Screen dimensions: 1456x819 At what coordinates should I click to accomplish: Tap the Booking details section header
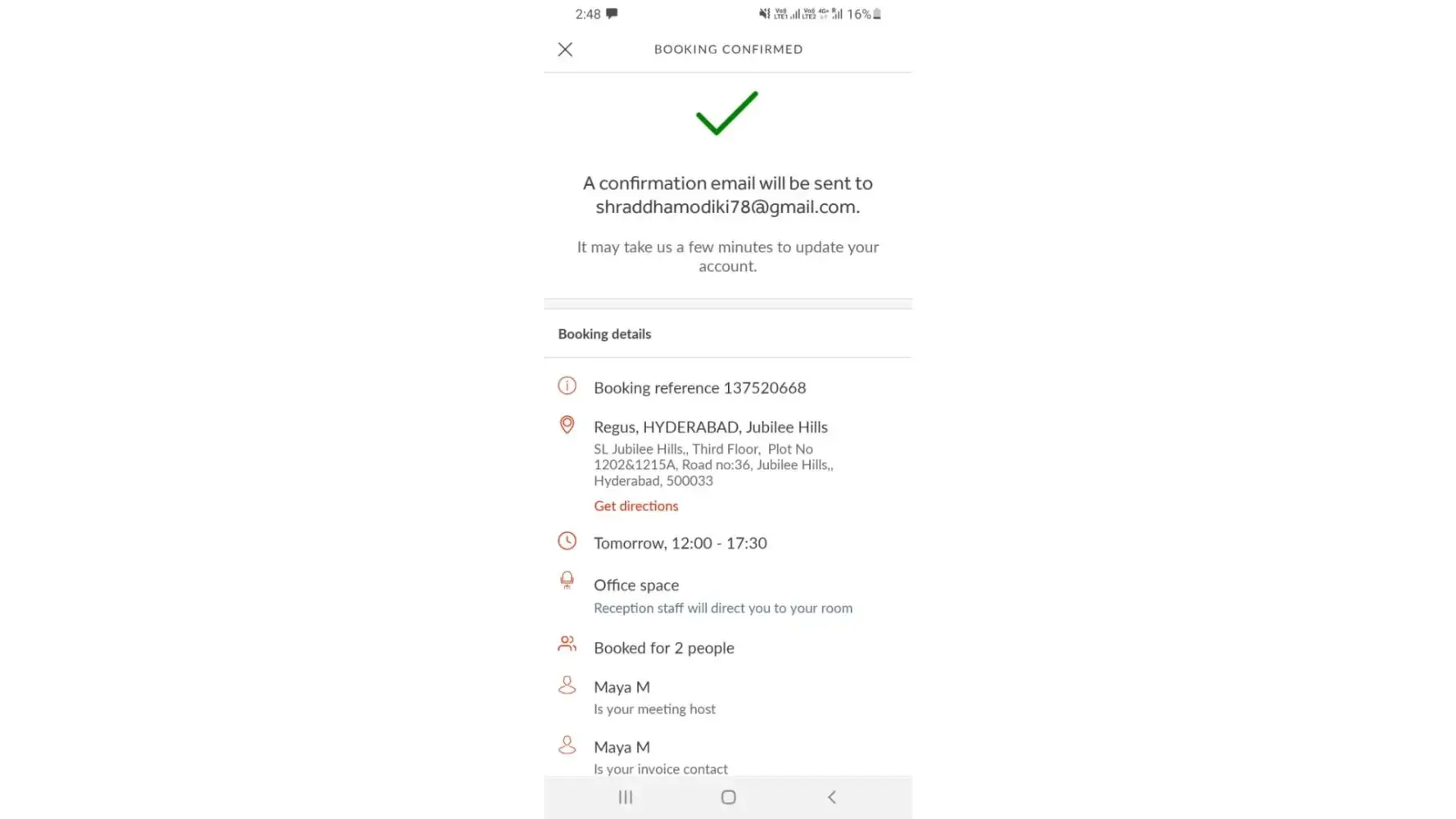coord(604,334)
